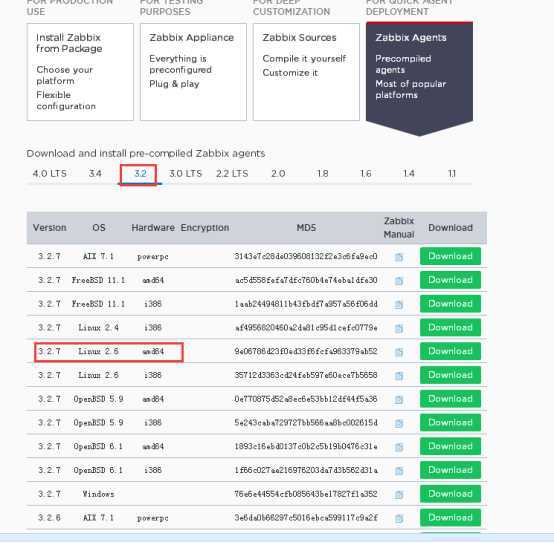Select MD5 hash of AIX 7.1 3.2.7 row
This screenshot has width=554, height=543.
306,256
